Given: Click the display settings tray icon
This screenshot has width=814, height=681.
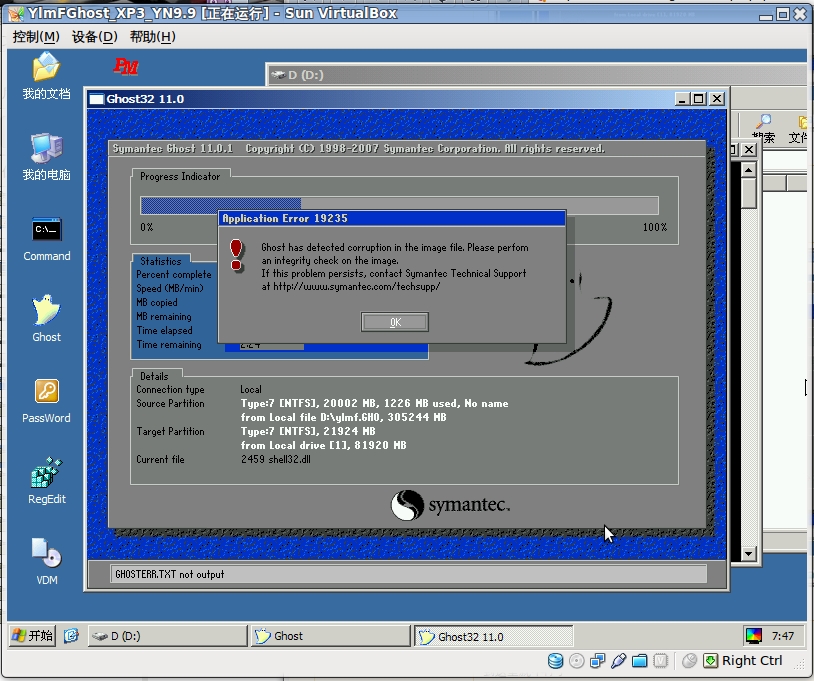Looking at the screenshot, I should (x=753, y=636).
